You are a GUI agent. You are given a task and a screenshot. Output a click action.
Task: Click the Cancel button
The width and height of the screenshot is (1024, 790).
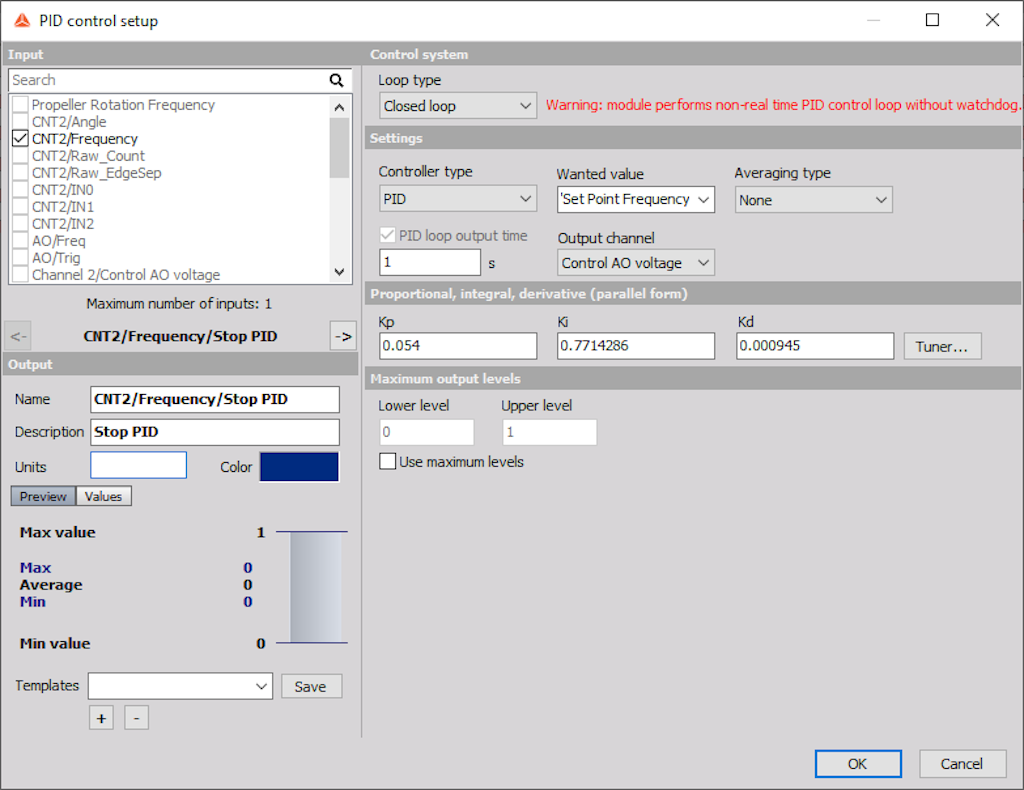coord(962,764)
